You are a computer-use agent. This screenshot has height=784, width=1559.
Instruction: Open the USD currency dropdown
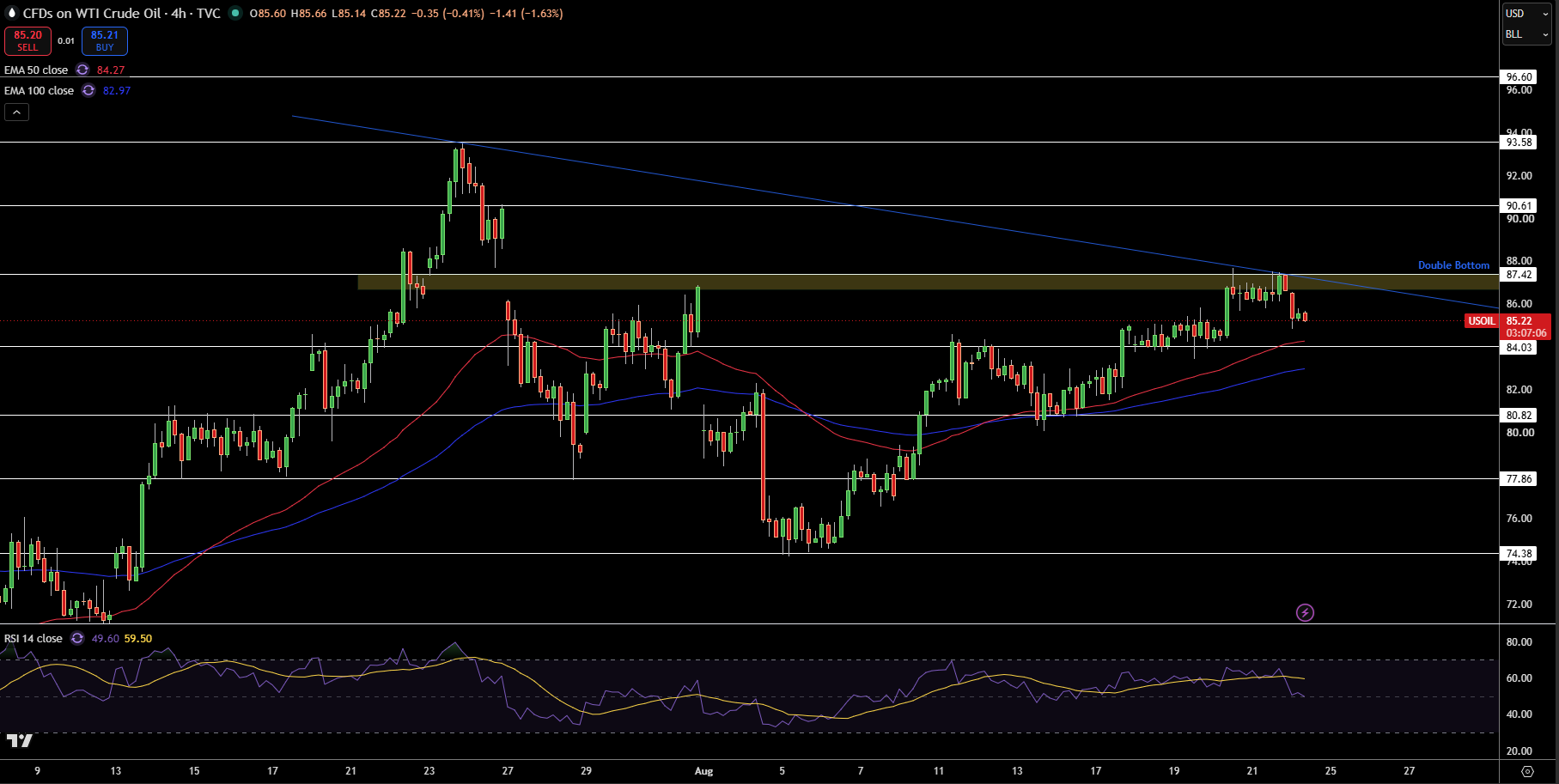click(1527, 14)
